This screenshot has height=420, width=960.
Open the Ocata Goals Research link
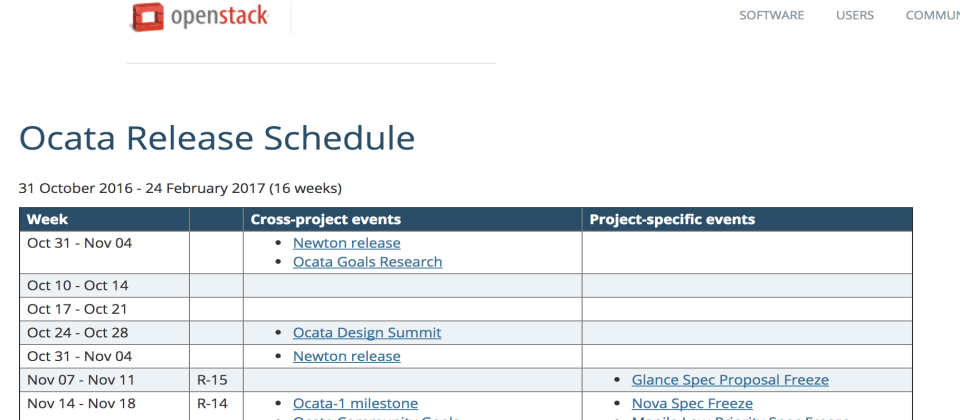pos(367,262)
